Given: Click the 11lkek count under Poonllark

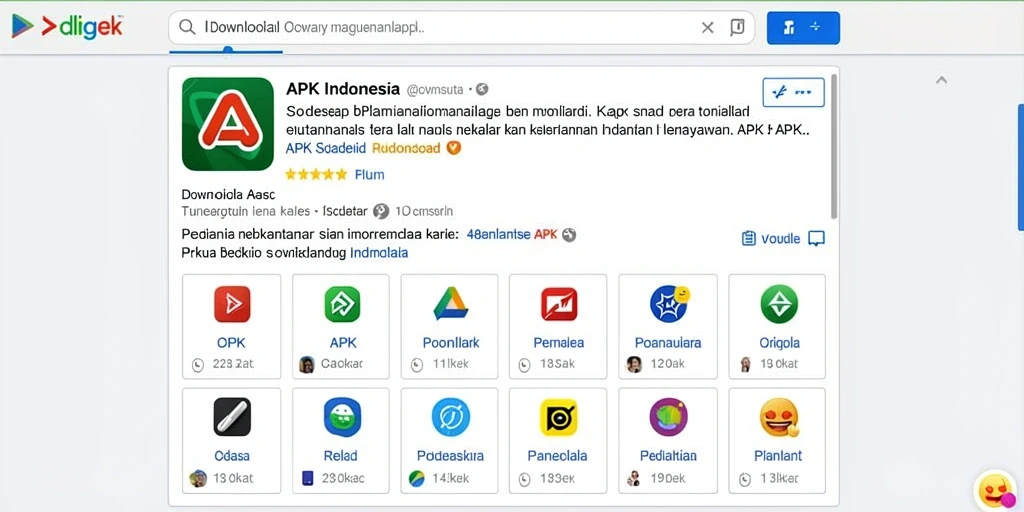Looking at the screenshot, I should [451, 364].
